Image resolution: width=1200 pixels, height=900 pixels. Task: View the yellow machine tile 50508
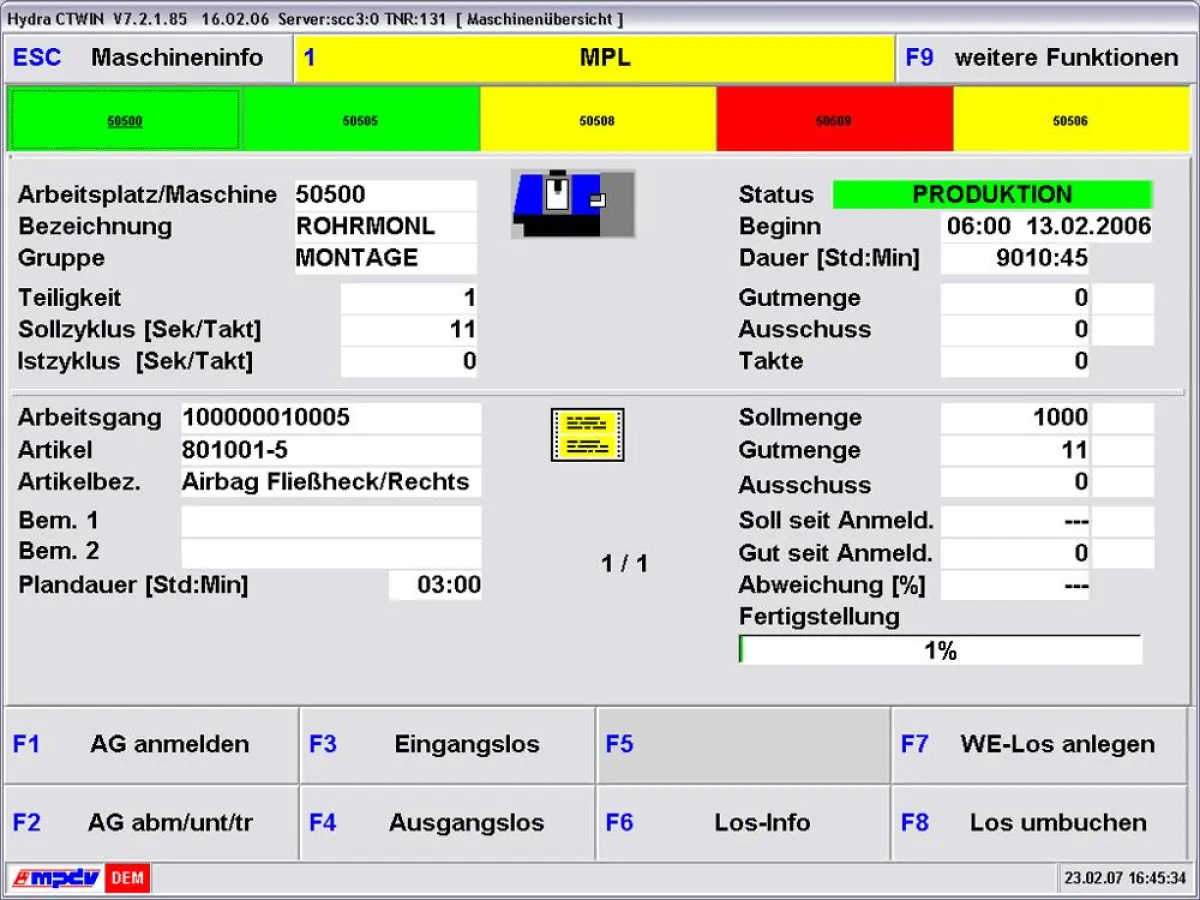coord(597,119)
